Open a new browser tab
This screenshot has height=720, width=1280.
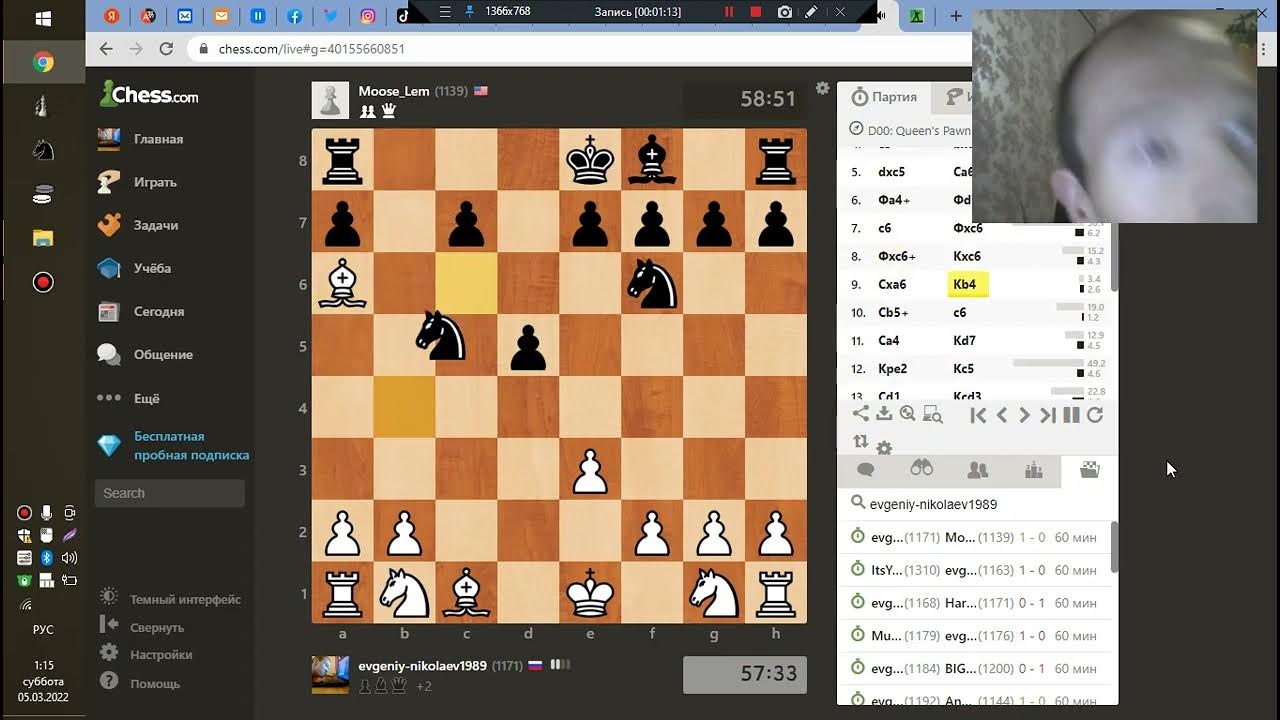click(x=955, y=16)
